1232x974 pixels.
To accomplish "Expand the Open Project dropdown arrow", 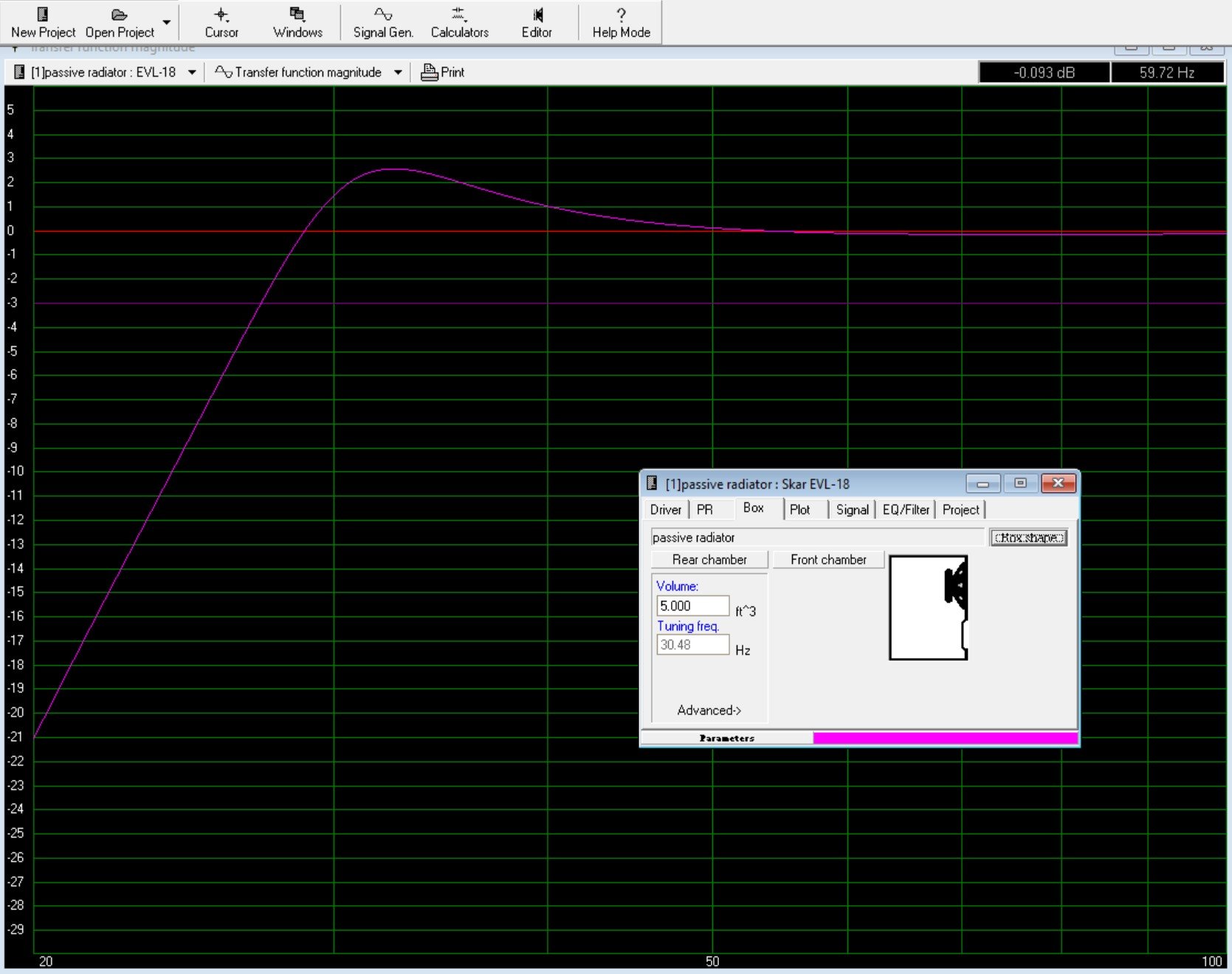I will 167,22.
